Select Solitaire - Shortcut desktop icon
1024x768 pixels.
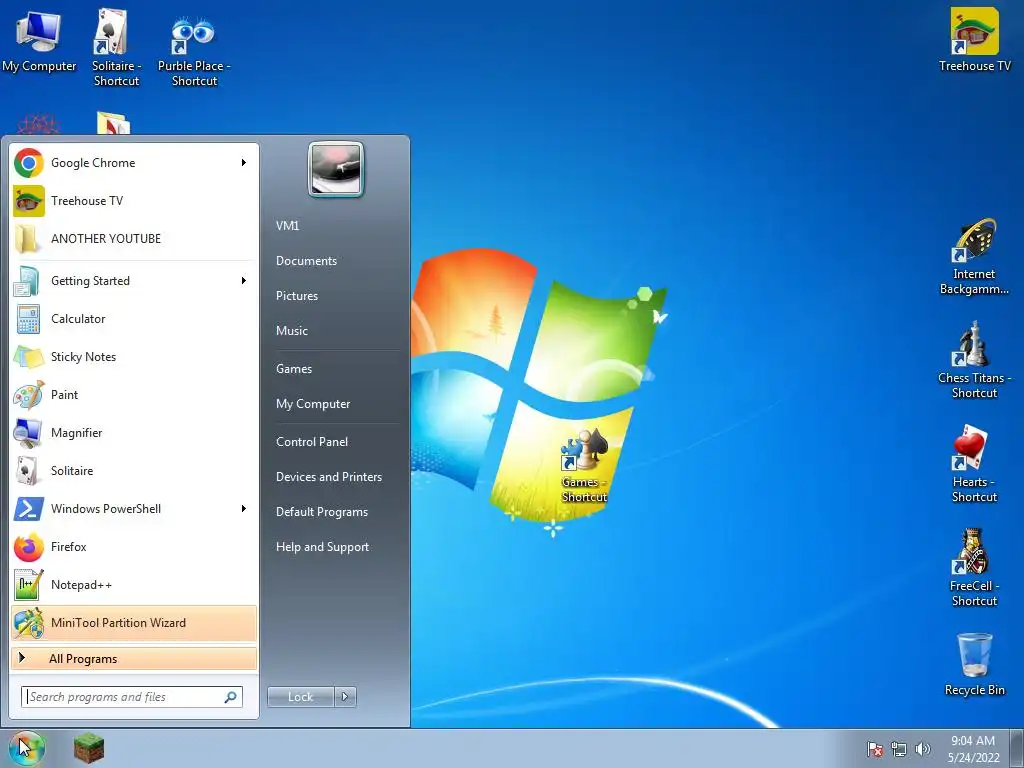point(116,47)
